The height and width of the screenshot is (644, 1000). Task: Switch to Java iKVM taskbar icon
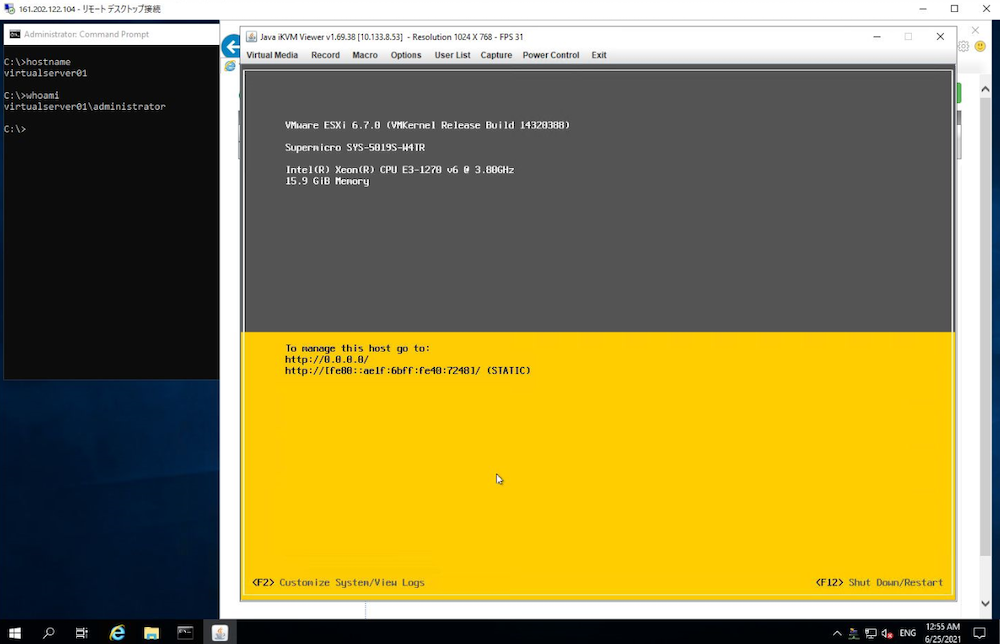(x=220, y=633)
